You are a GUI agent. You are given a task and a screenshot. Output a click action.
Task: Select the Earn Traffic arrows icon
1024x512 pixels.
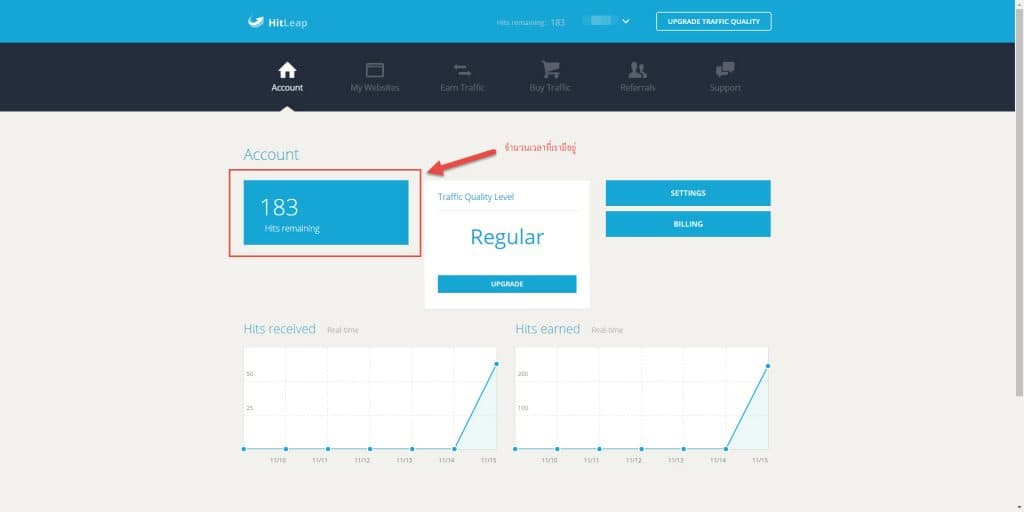462,70
